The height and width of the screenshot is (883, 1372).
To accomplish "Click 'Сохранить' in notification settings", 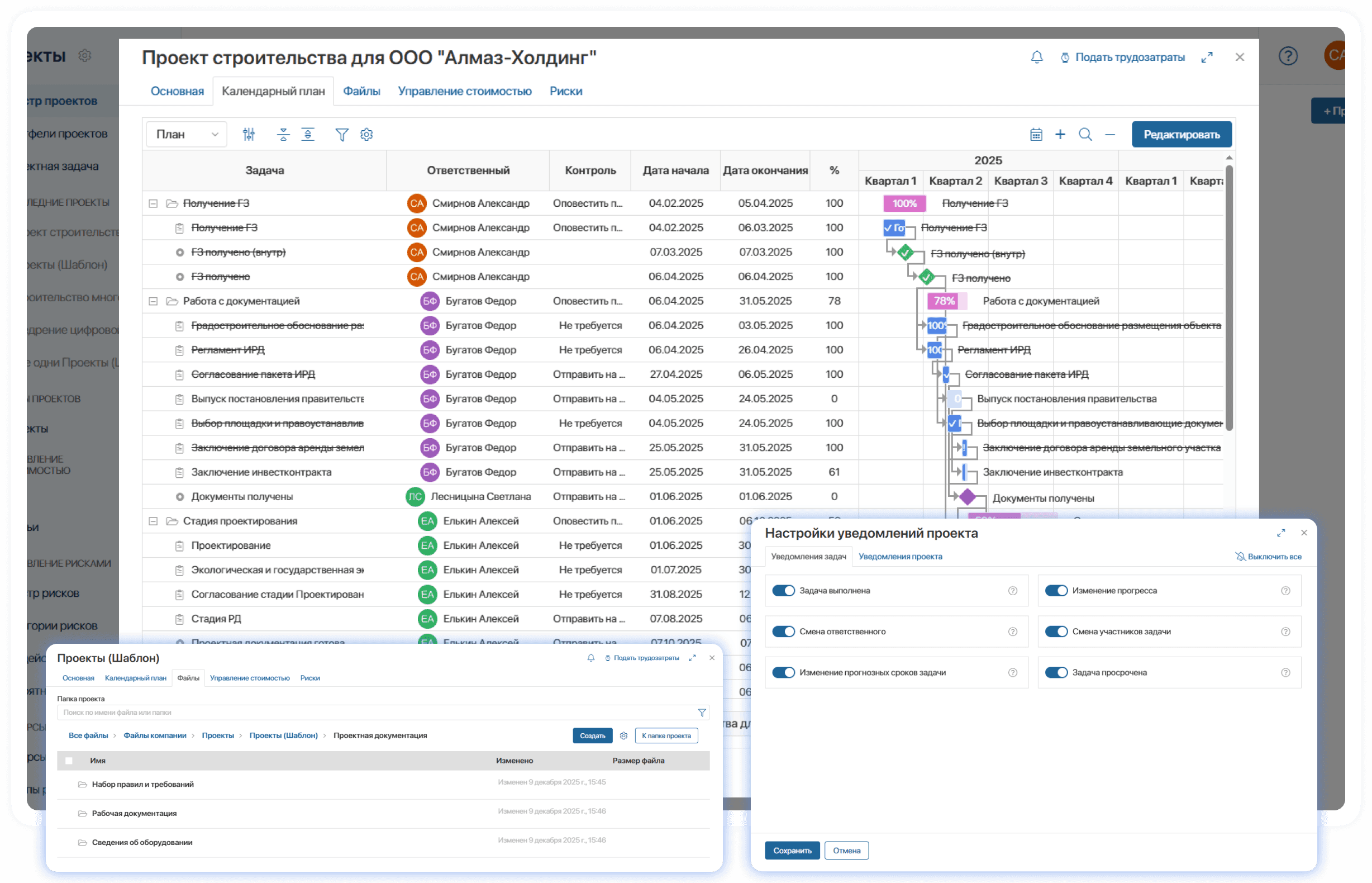I will 792,851.
